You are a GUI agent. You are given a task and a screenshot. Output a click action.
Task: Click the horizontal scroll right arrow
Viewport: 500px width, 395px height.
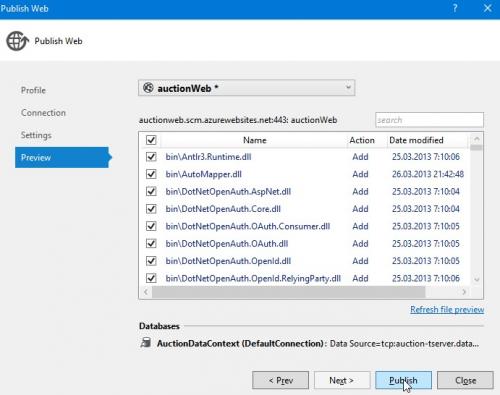[464, 292]
